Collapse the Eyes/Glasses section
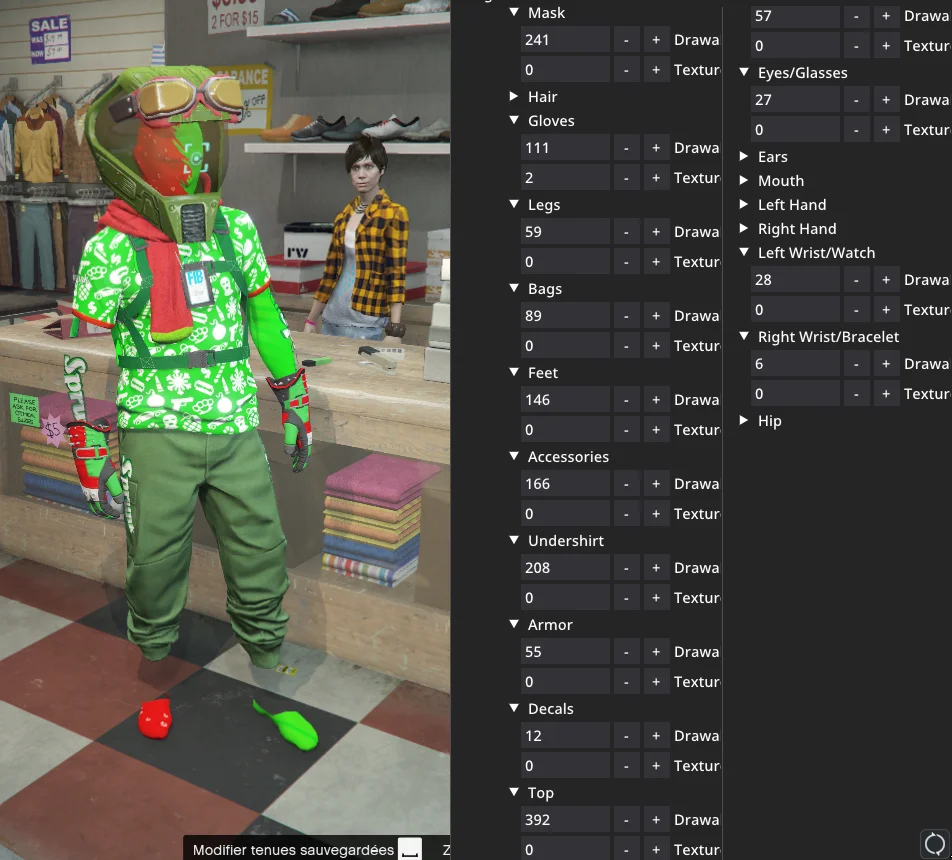Screen dimensions: 952x860 744,72
